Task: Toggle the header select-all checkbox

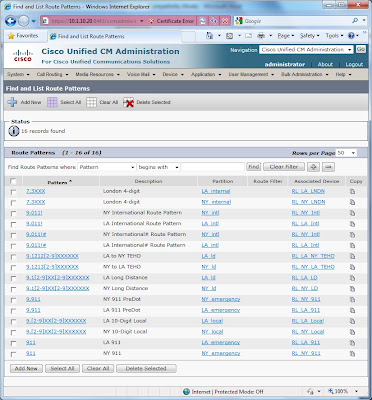Action: pyautogui.click(x=13, y=181)
